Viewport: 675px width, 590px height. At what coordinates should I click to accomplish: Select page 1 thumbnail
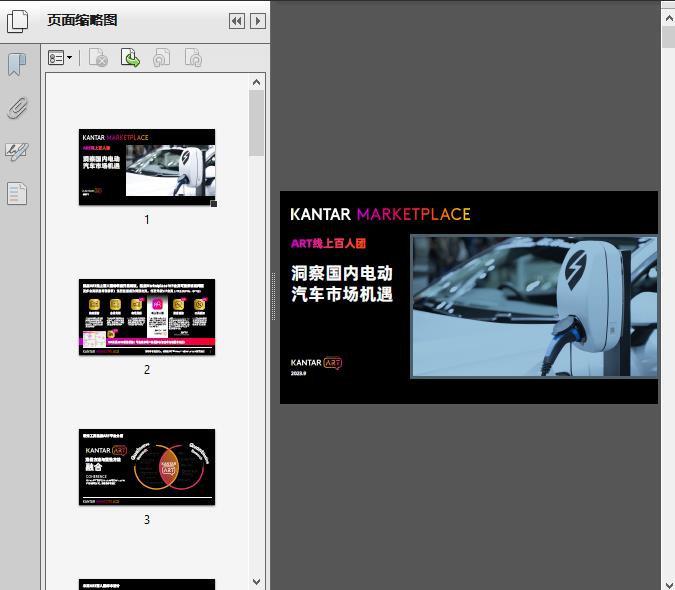pos(147,167)
